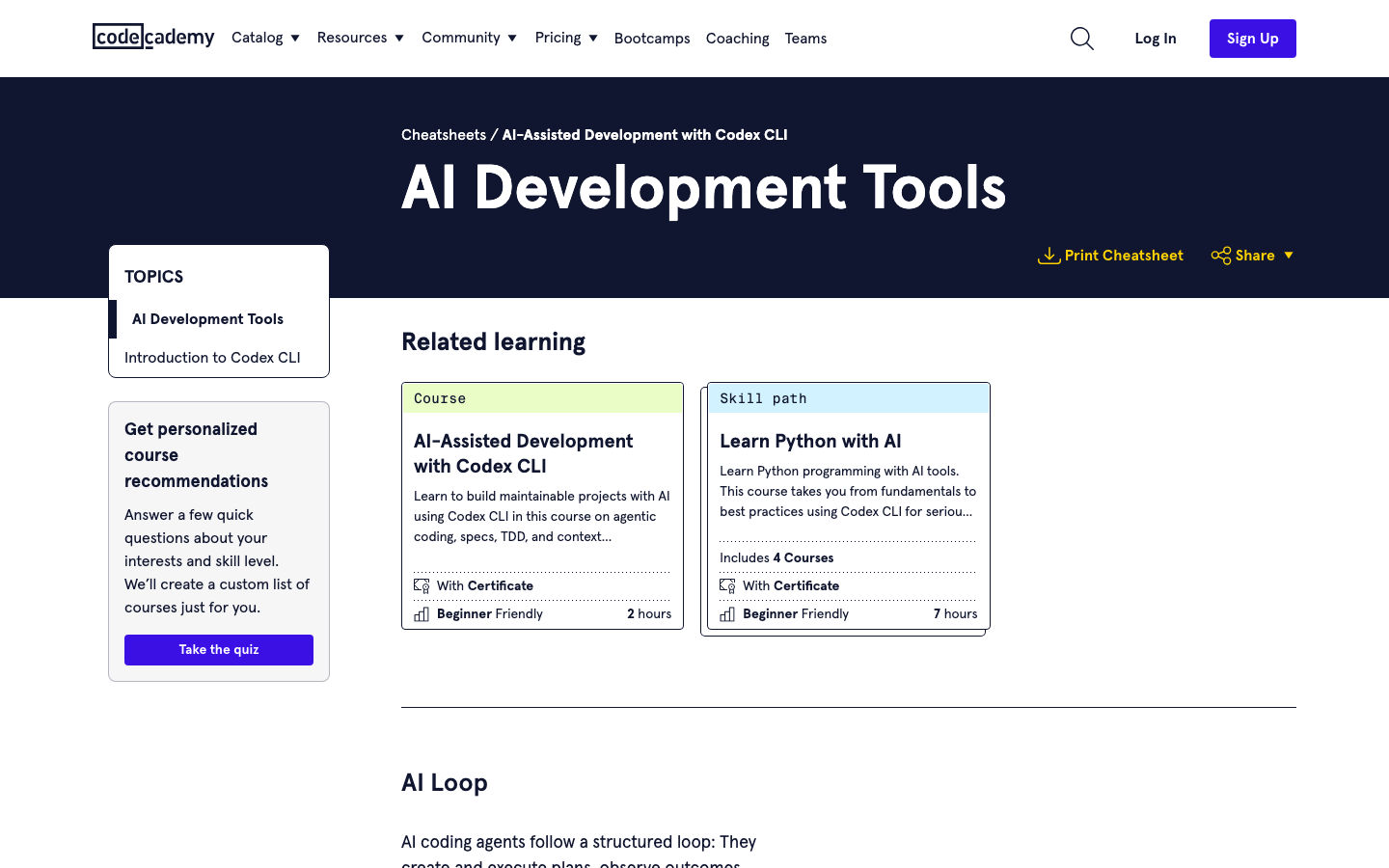The image size is (1389, 868).
Task: Click "2 hours" duration text
Action: pyautogui.click(x=649, y=613)
